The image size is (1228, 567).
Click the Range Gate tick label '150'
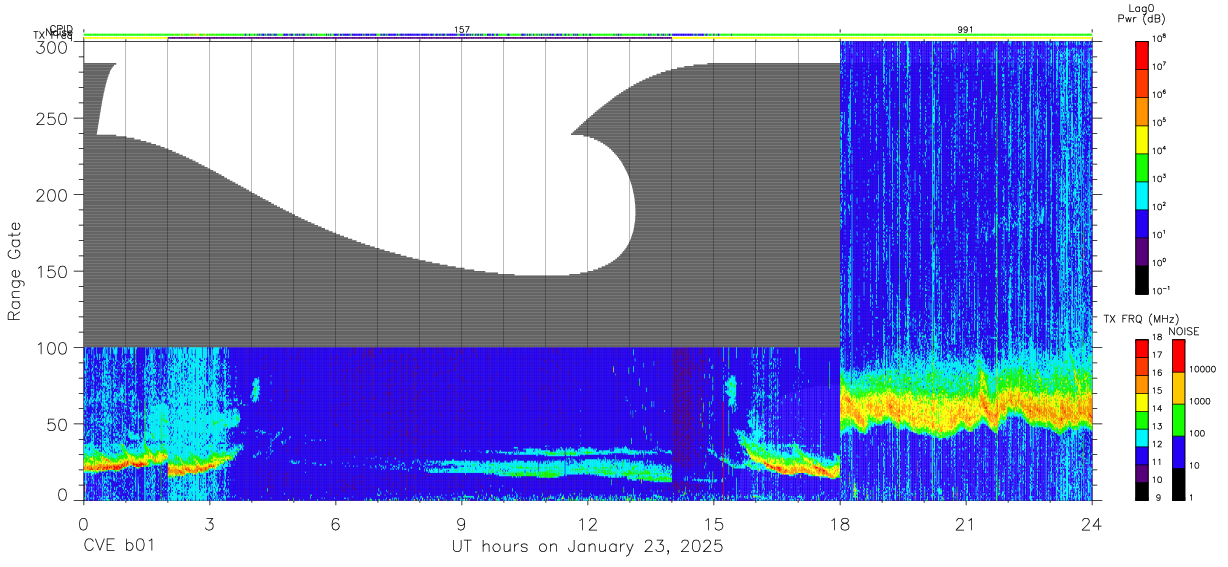(x=53, y=271)
